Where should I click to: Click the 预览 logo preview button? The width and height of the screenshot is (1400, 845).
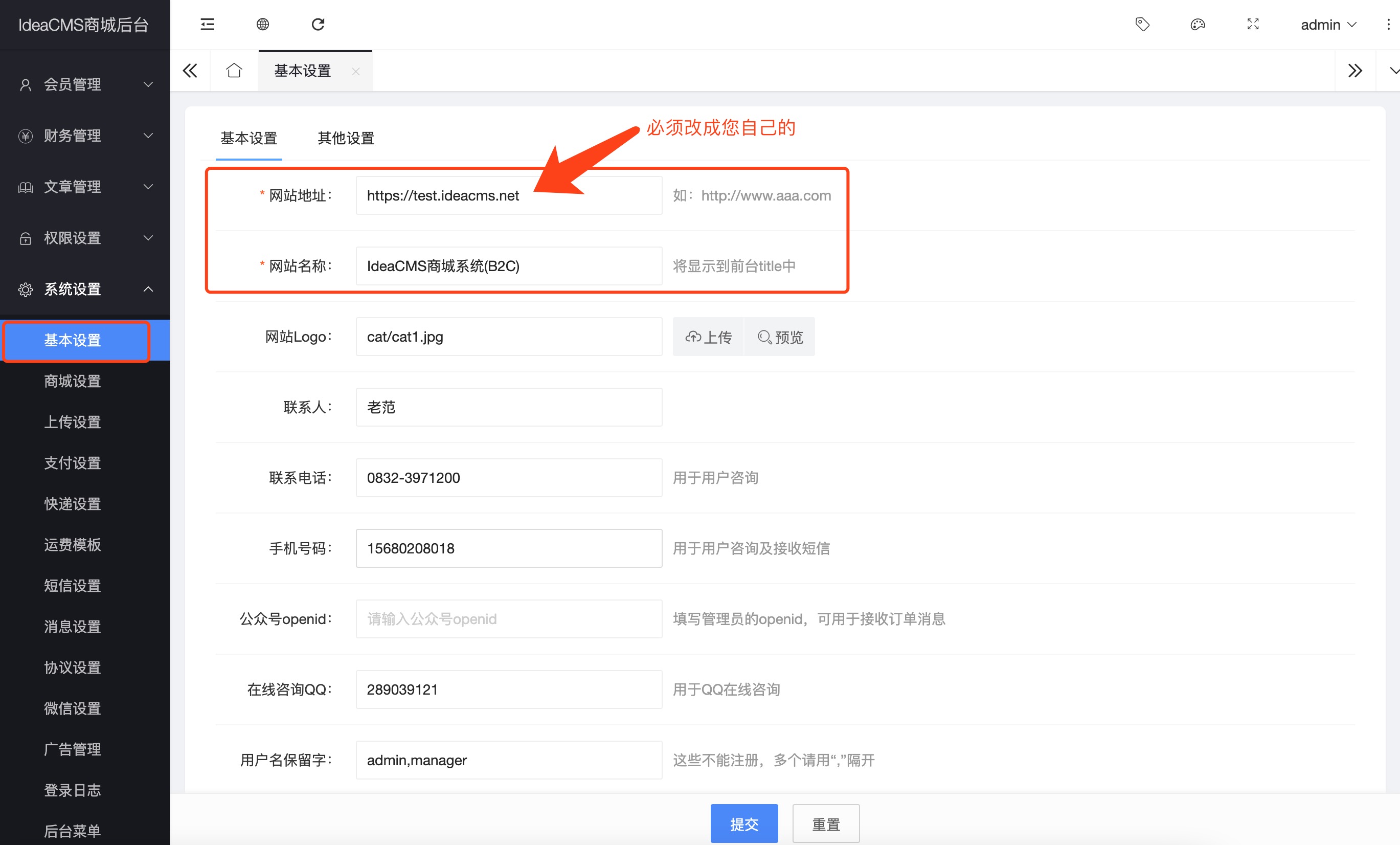780,337
